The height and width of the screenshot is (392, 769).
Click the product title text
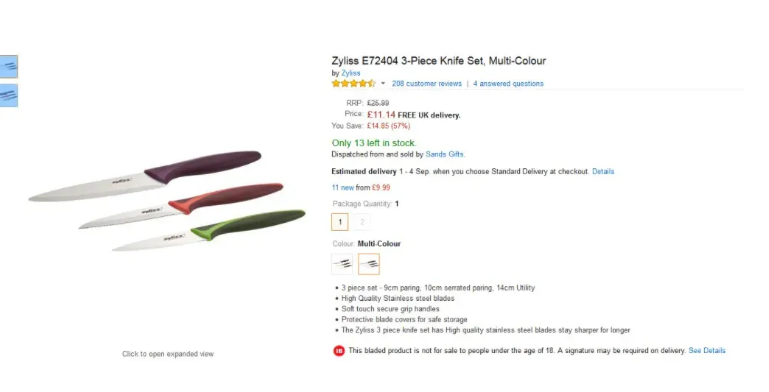pos(438,61)
